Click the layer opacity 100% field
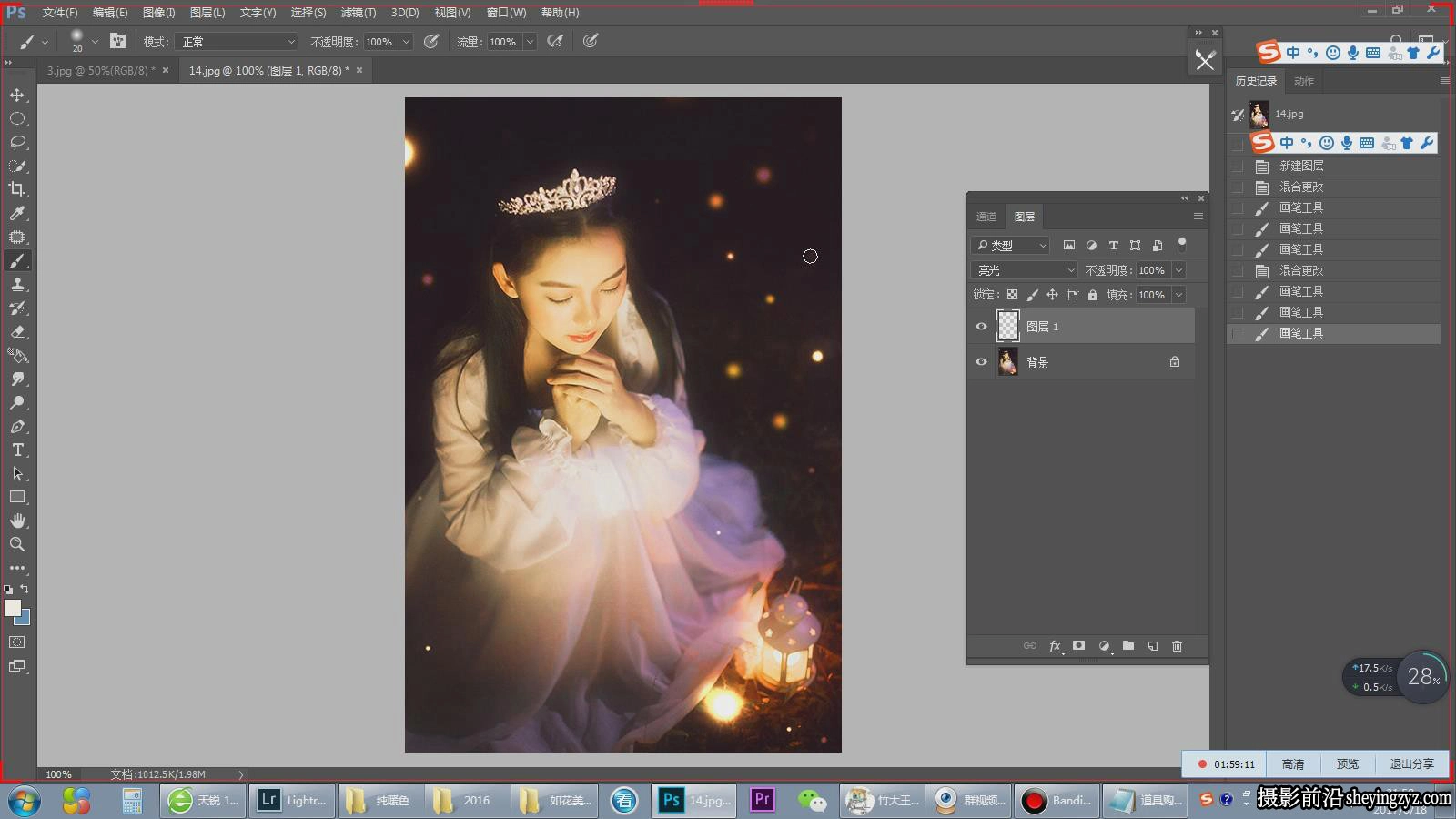The height and width of the screenshot is (819, 1456). [x=1152, y=270]
